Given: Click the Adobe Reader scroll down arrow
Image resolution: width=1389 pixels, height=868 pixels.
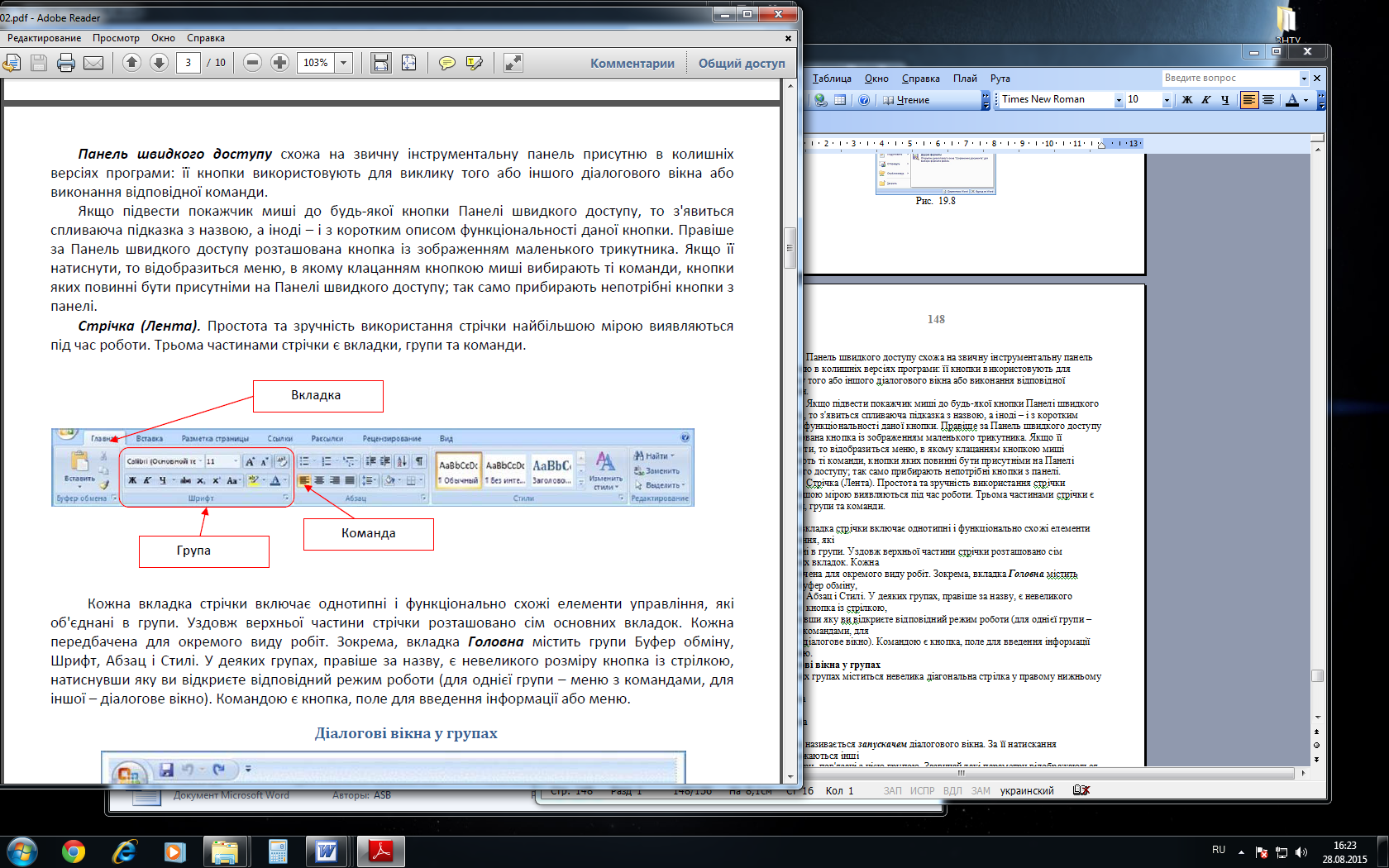Looking at the screenshot, I should coord(790,776).
